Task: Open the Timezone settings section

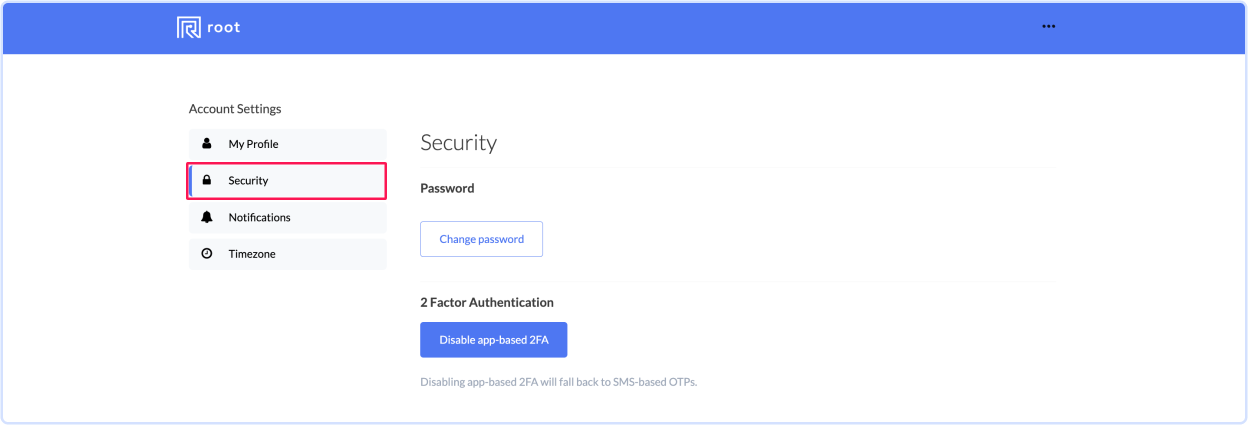Action: (287, 254)
